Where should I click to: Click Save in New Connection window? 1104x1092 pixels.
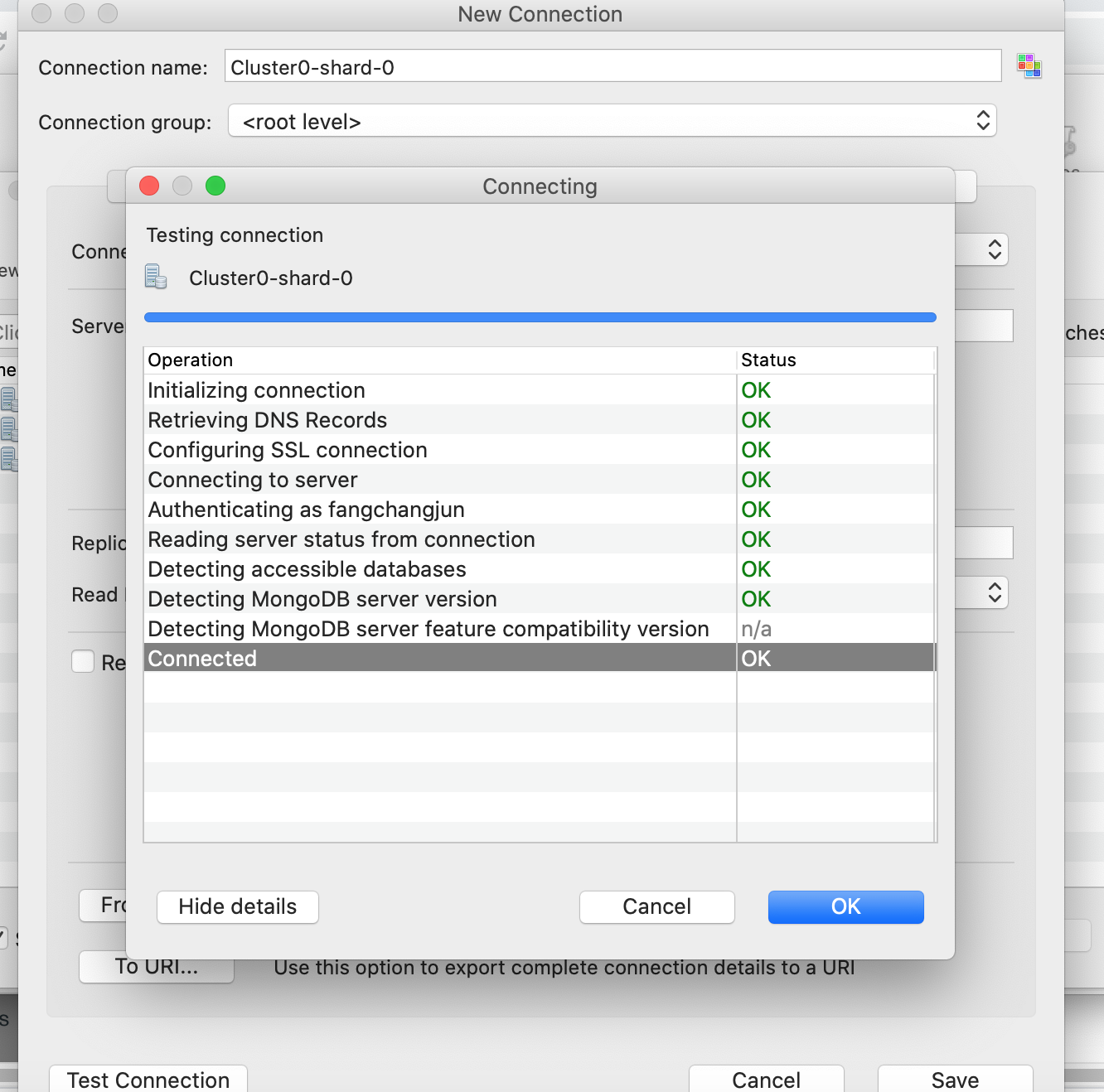[x=955, y=1079]
